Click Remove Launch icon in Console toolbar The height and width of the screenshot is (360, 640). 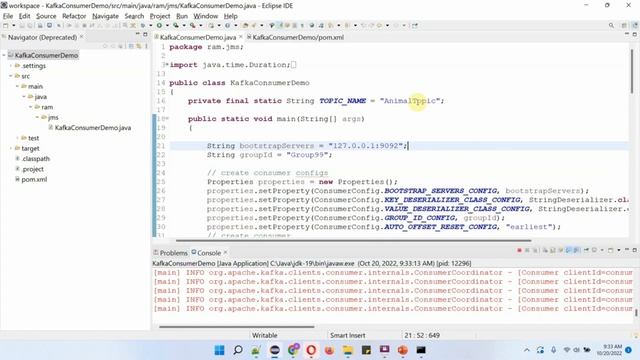coord(527,250)
